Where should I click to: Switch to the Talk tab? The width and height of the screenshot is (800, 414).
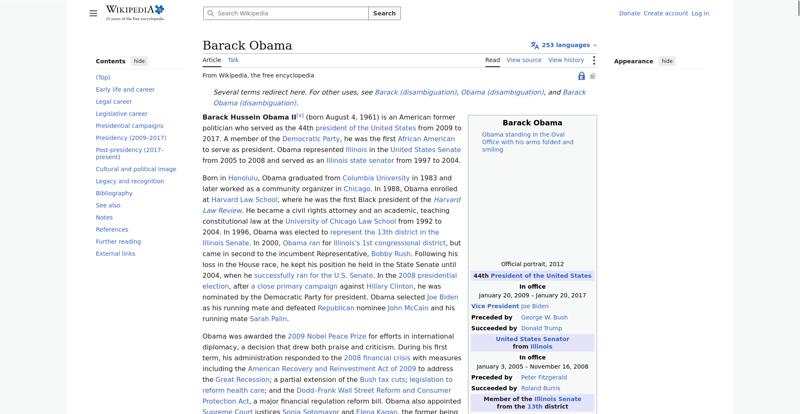coord(233,60)
